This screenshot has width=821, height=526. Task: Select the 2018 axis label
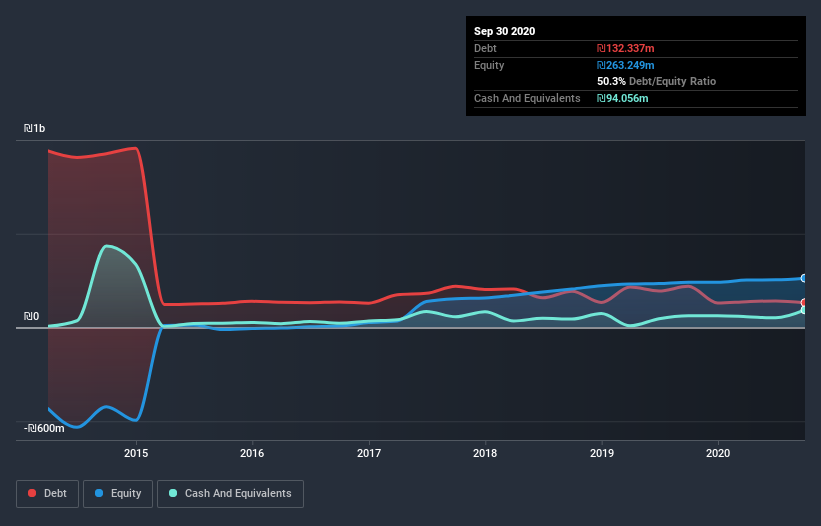point(485,453)
